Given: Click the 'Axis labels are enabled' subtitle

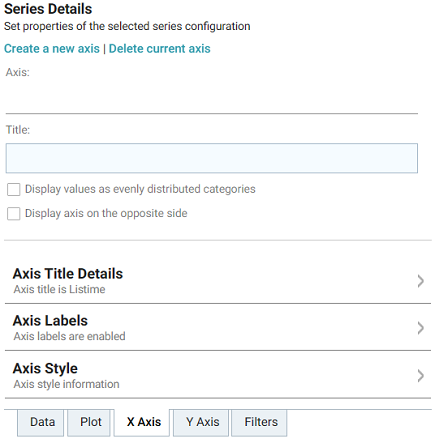Looking at the screenshot, I should tap(69, 336).
